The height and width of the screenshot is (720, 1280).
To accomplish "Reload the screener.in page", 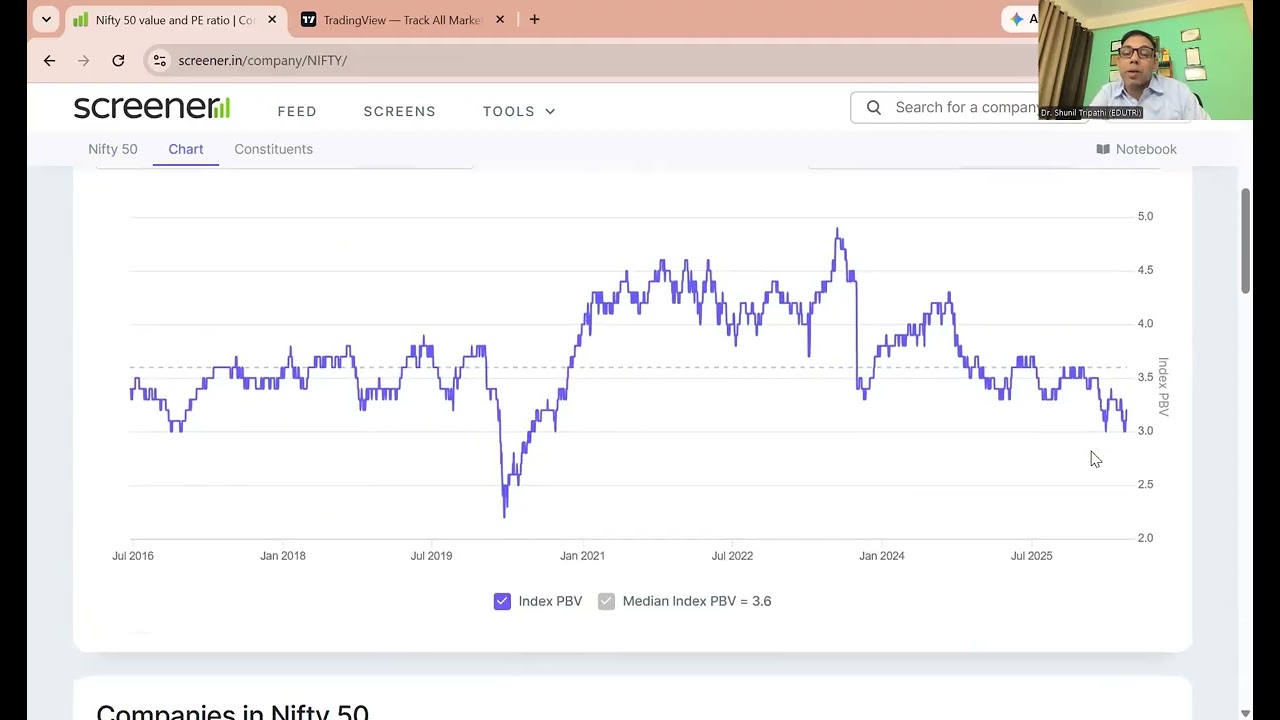I will (x=118, y=60).
